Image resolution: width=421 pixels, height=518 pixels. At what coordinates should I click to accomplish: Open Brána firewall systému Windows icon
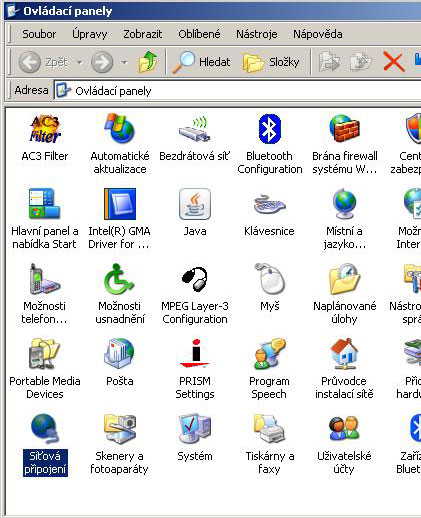click(344, 129)
